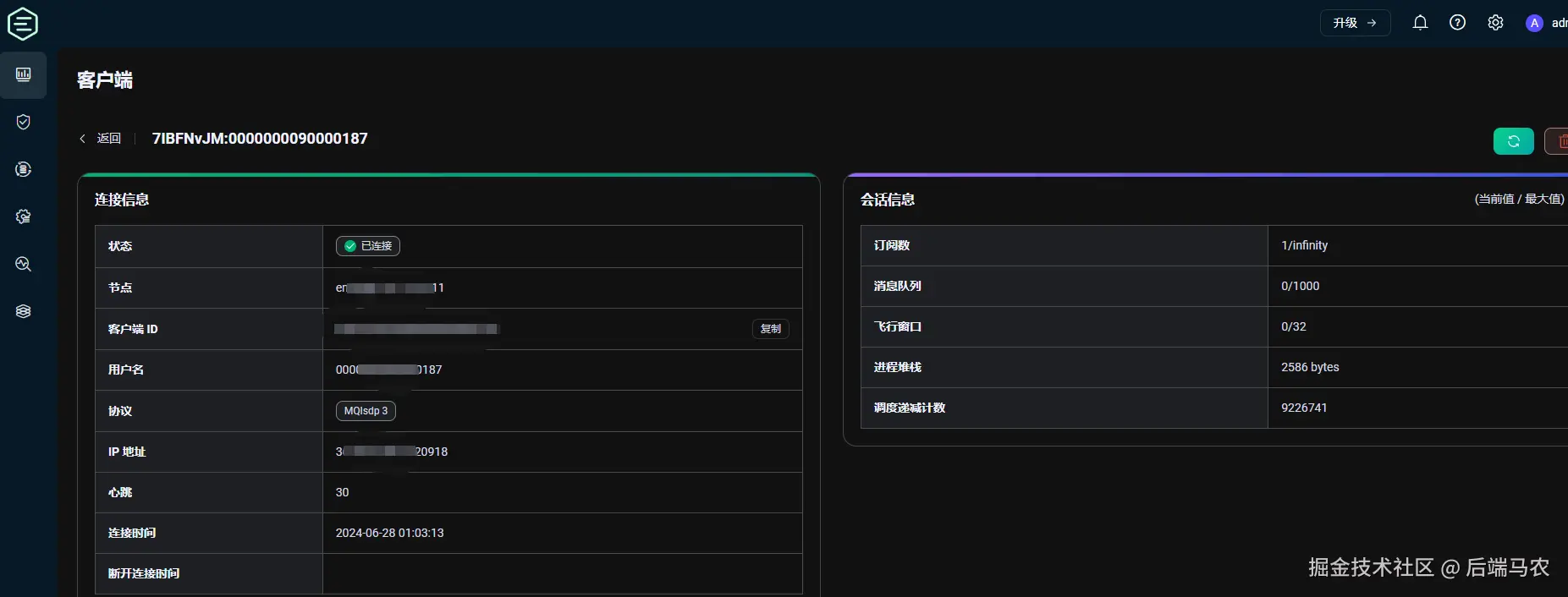Click connection time 2024-06-28 01:03:13

[389, 533]
